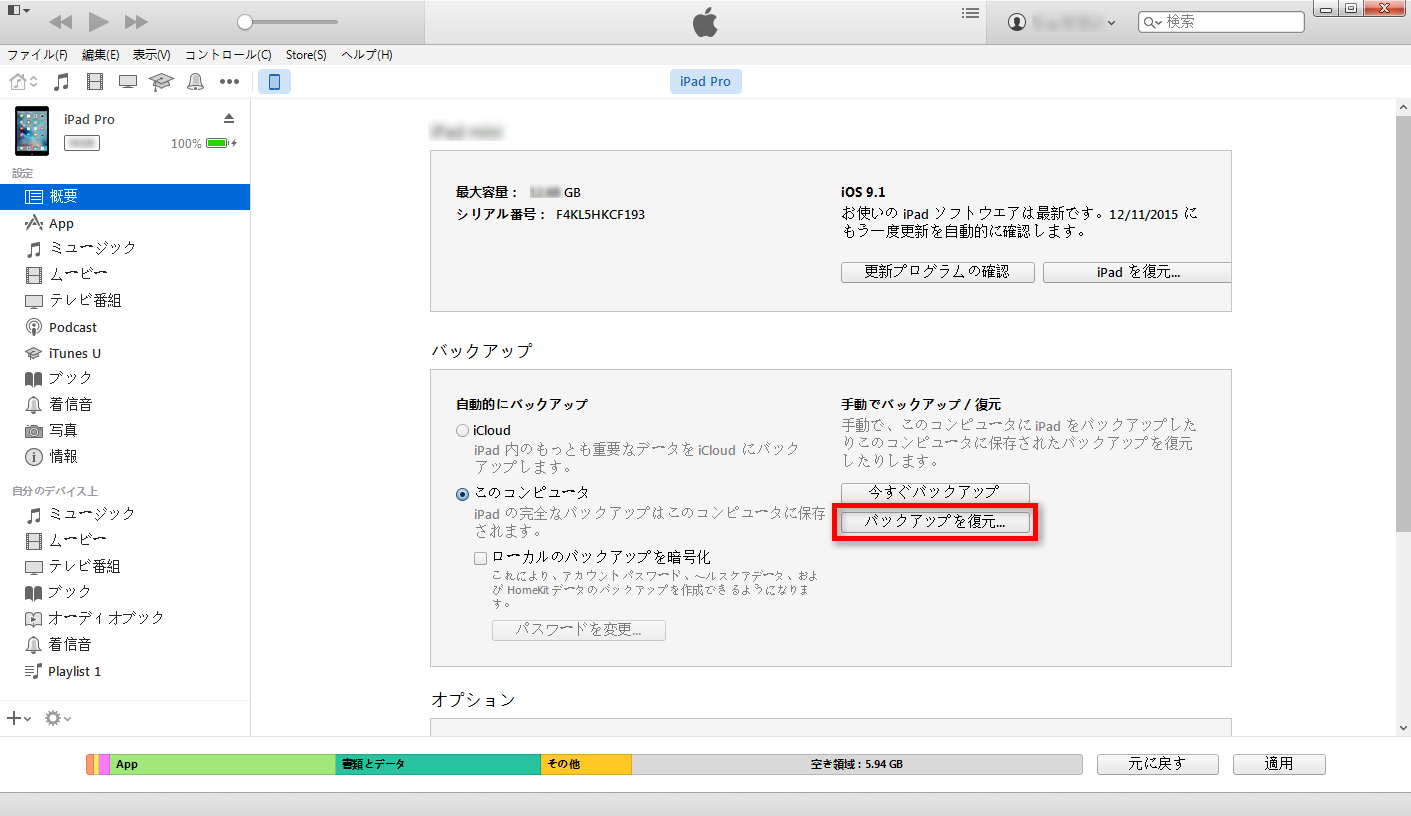Switch to Movies film icon in toolbar
Screen dimensions: 1411x816
pyautogui.click(x=95, y=82)
